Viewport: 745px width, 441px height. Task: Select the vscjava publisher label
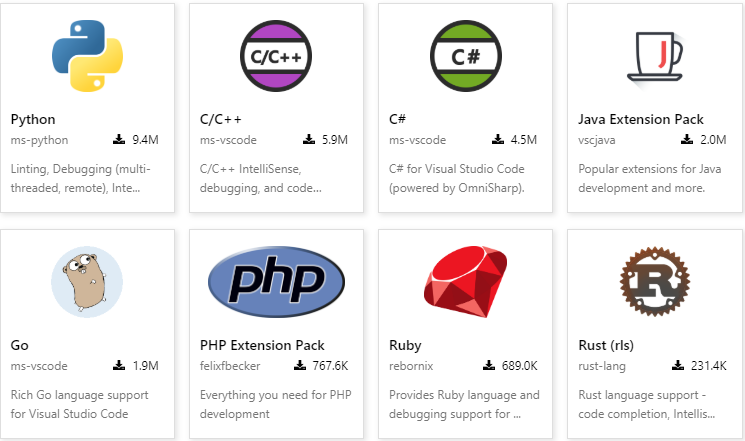(597, 140)
